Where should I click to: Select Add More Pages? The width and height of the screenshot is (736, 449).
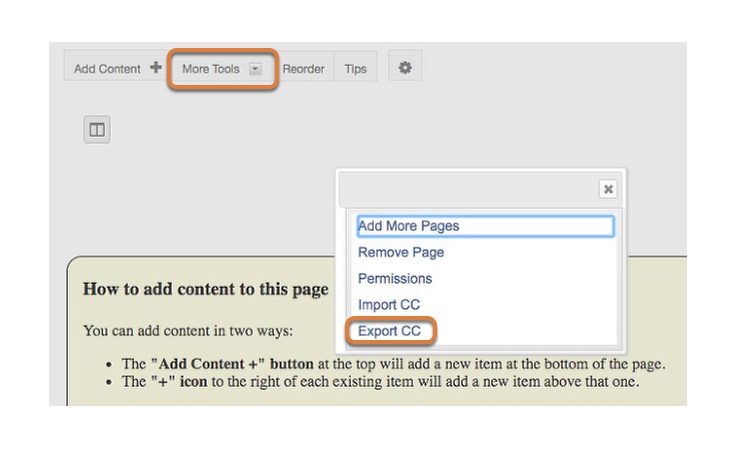tap(485, 226)
